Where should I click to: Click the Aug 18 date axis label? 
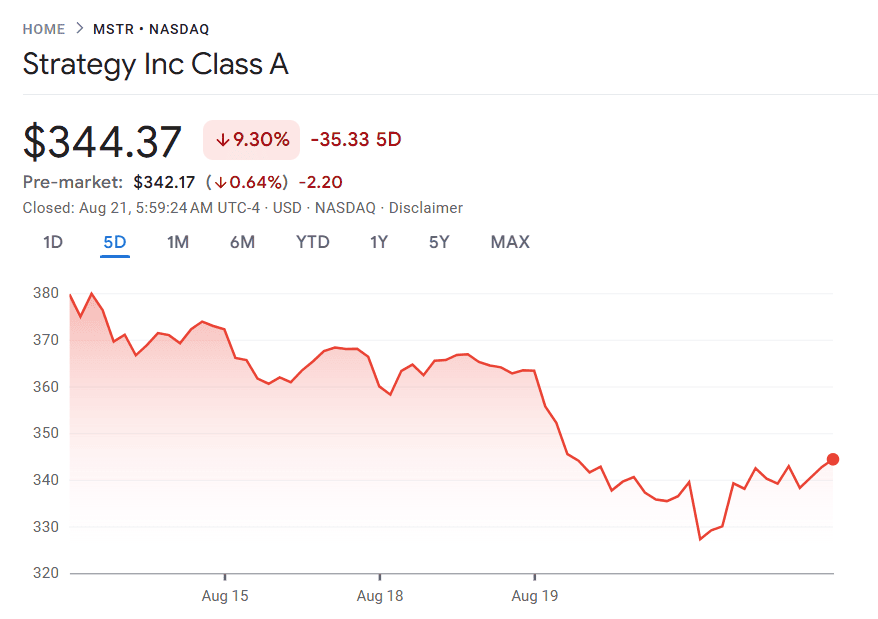click(x=380, y=596)
